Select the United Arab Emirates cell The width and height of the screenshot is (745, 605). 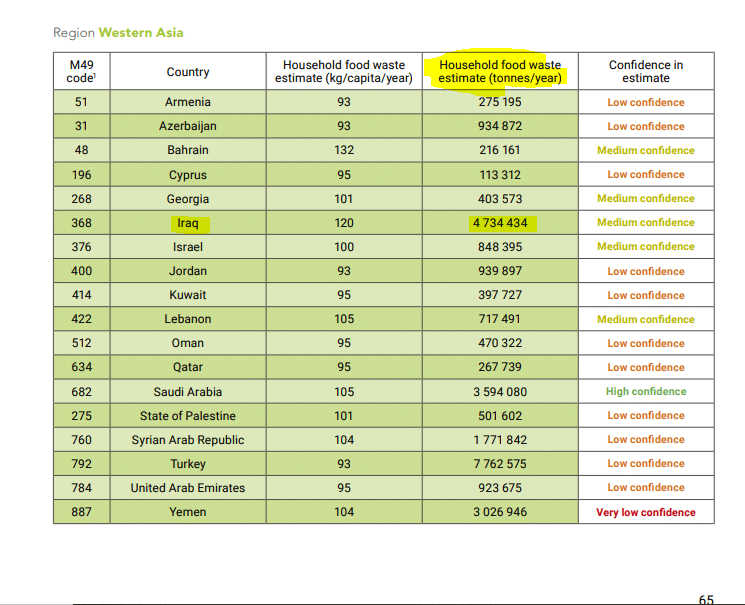[x=188, y=488]
